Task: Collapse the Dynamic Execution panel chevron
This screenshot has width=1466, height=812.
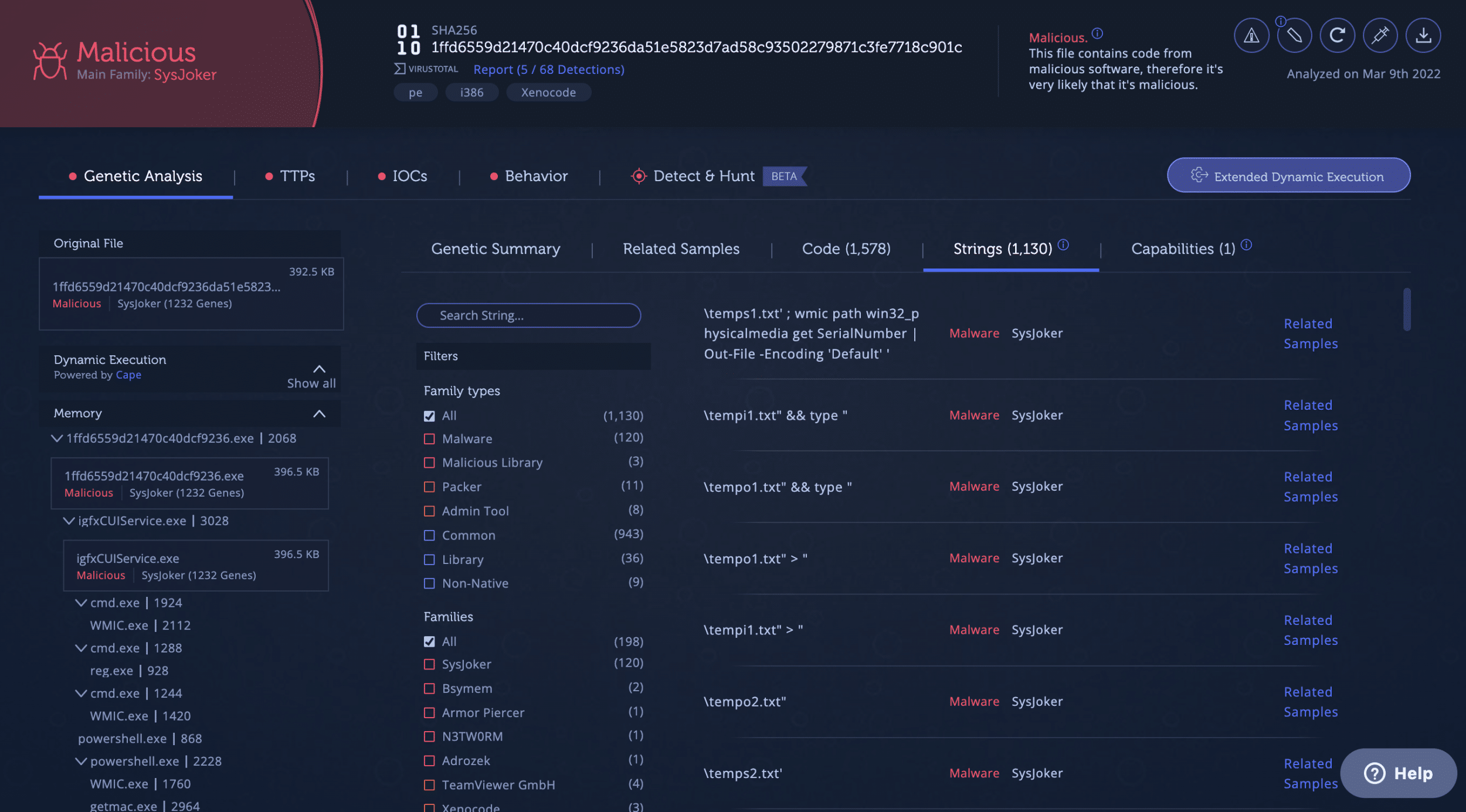Action: (x=319, y=369)
